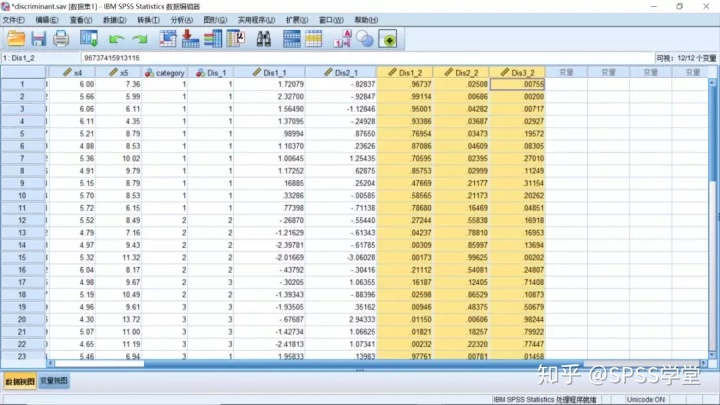Select x4 column header

tap(72, 73)
